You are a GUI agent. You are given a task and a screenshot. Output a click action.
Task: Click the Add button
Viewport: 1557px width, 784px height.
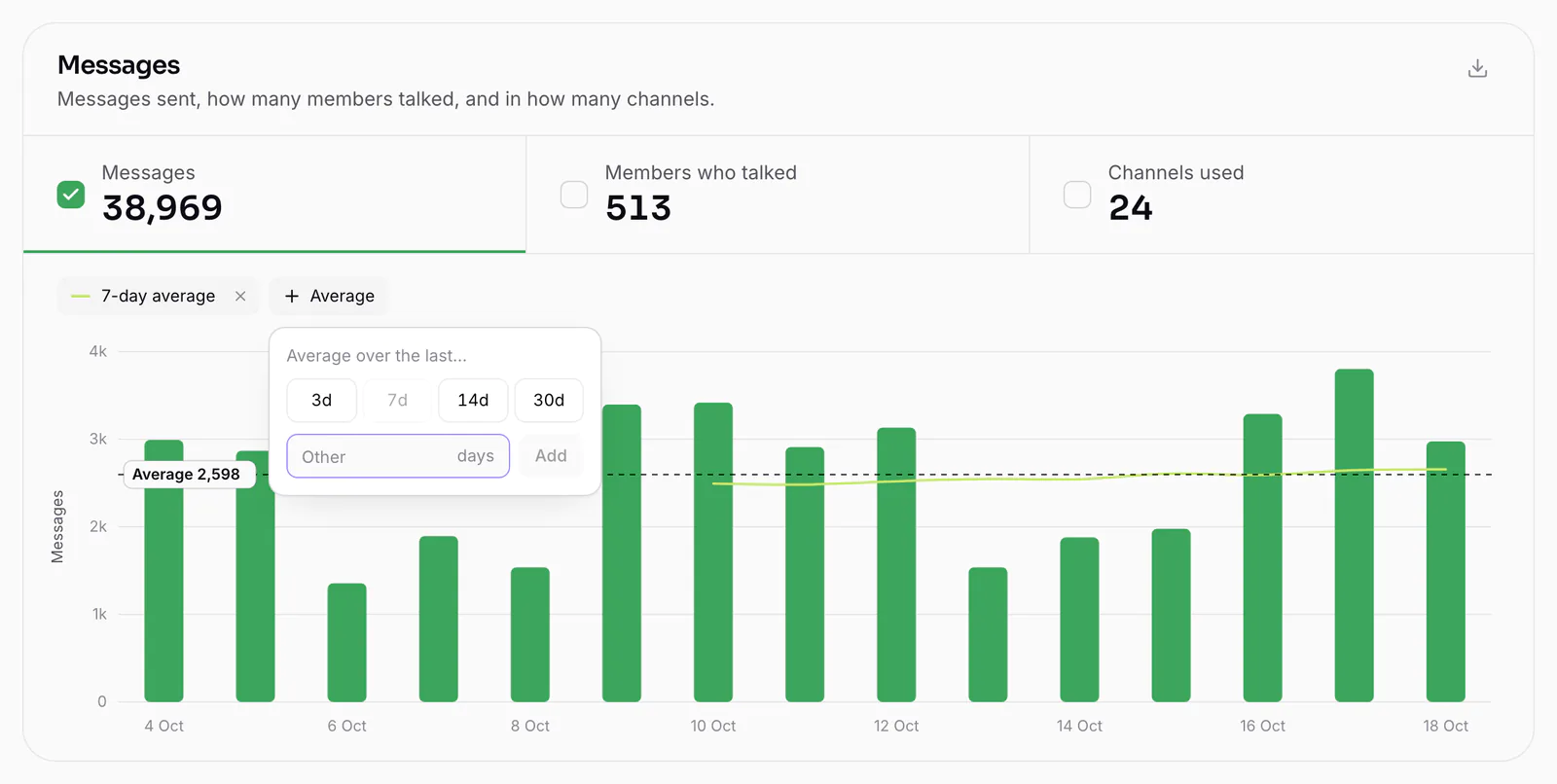551,456
